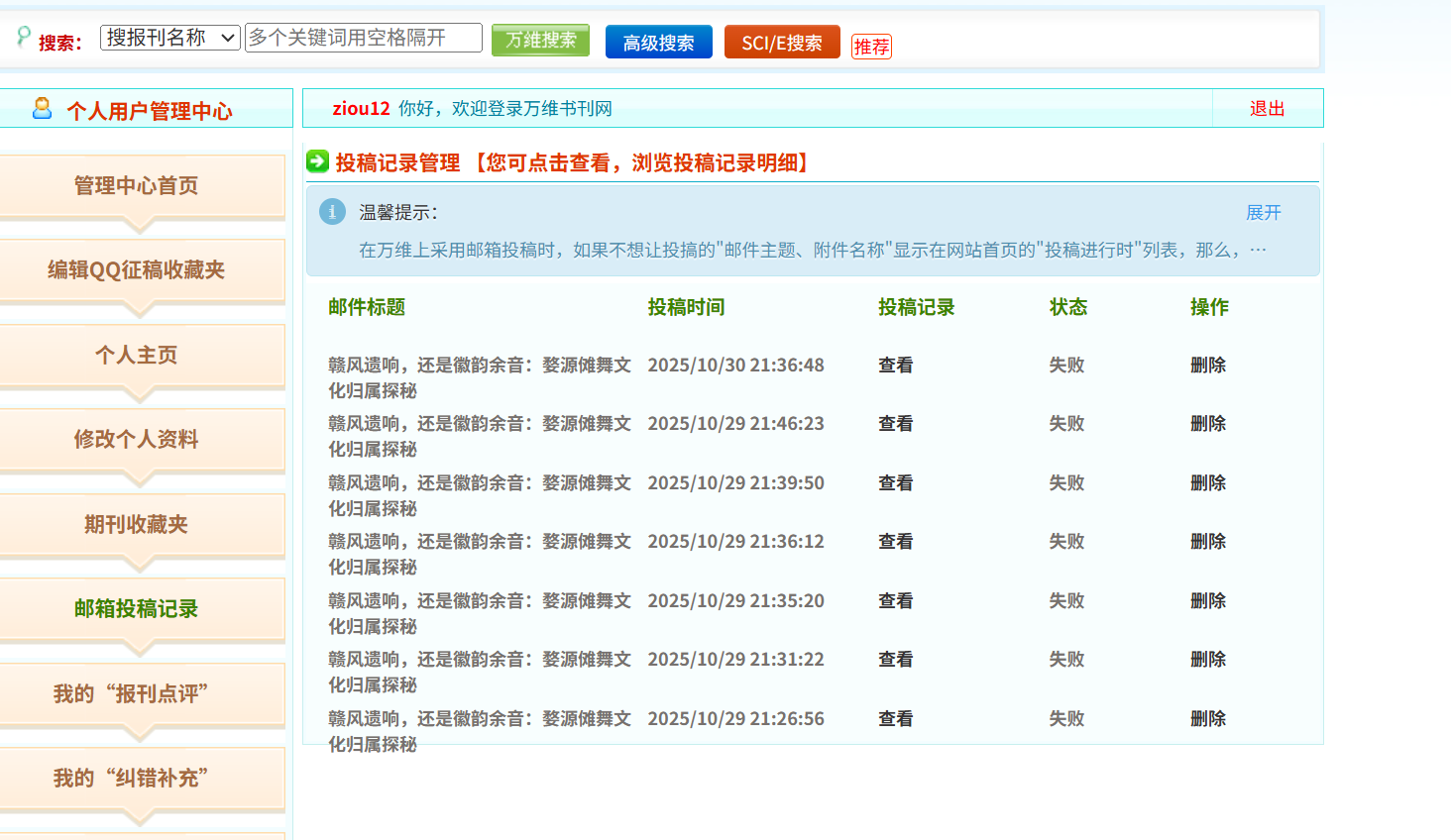Select 邮箱投稿记录 in the sidebar

click(137, 608)
